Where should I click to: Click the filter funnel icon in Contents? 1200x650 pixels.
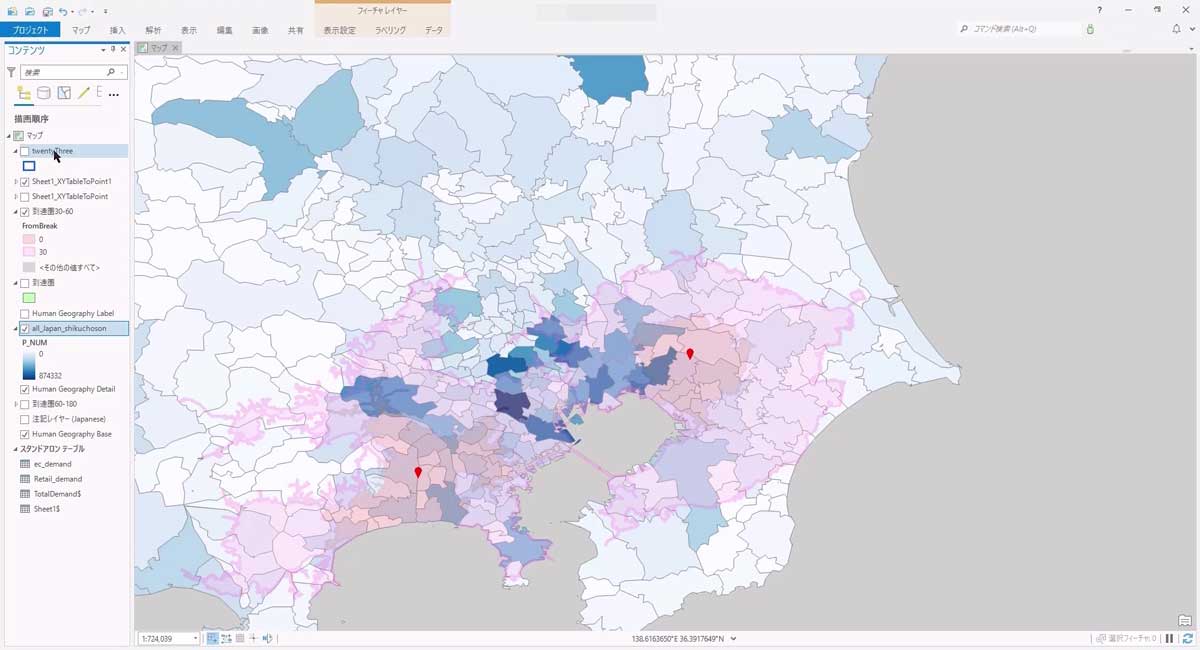(x=11, y=73)
